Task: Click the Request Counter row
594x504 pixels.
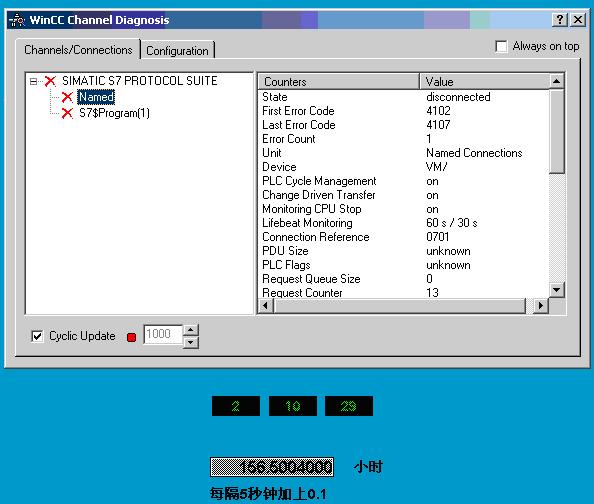Action: [403, 293]
